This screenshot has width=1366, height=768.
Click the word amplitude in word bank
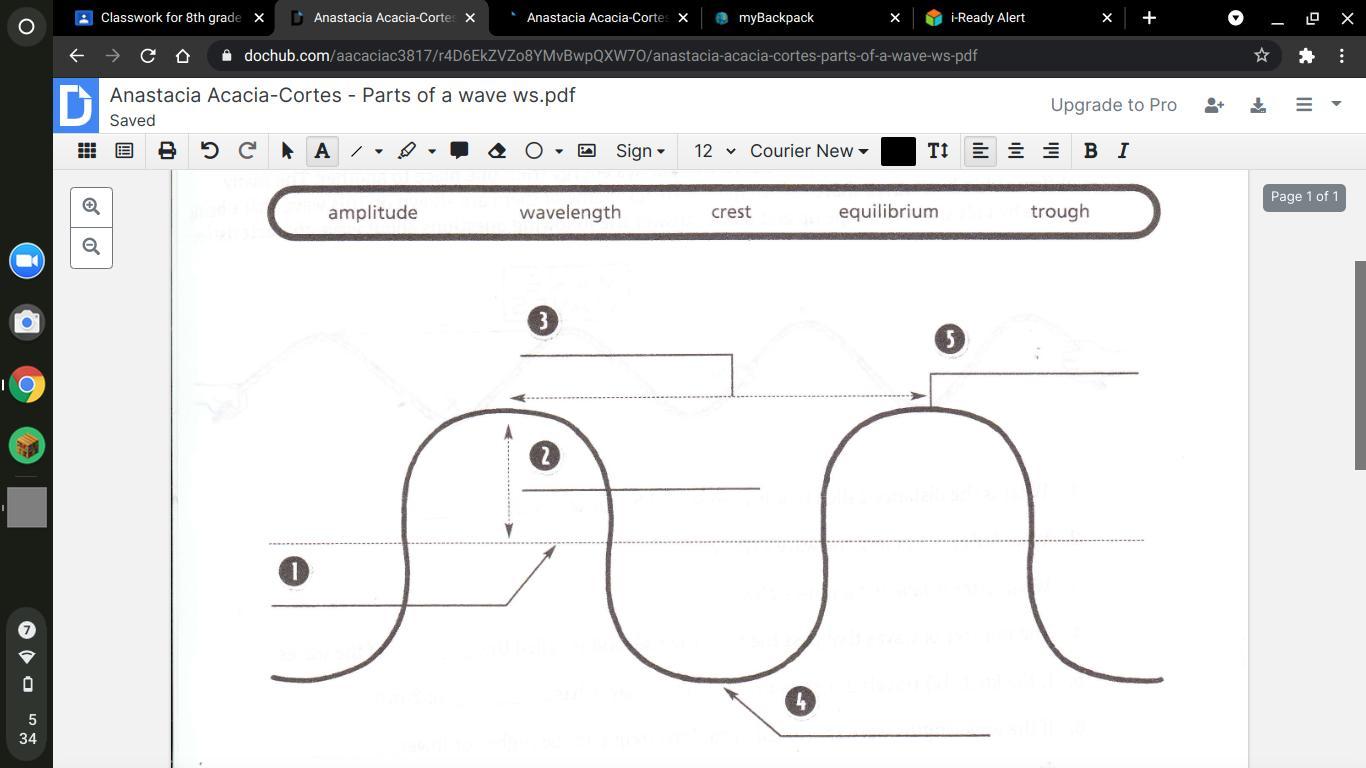pos(372,212)
